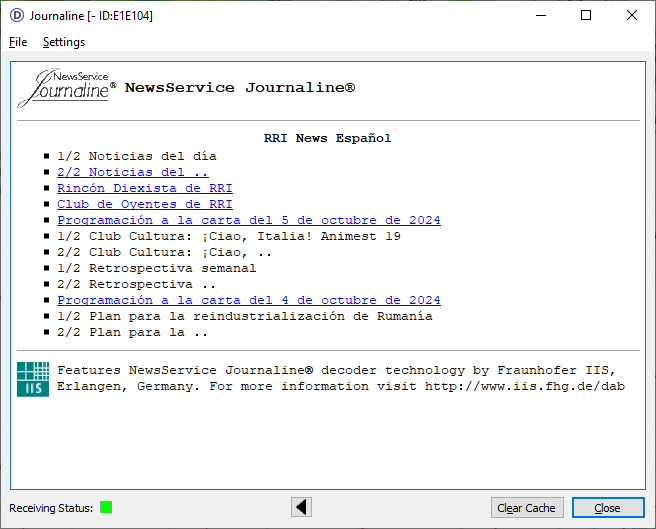Open Programación a la carta 5 de octubre link
The width and height of the screenshot is (656, 529).
coord(248,220)
